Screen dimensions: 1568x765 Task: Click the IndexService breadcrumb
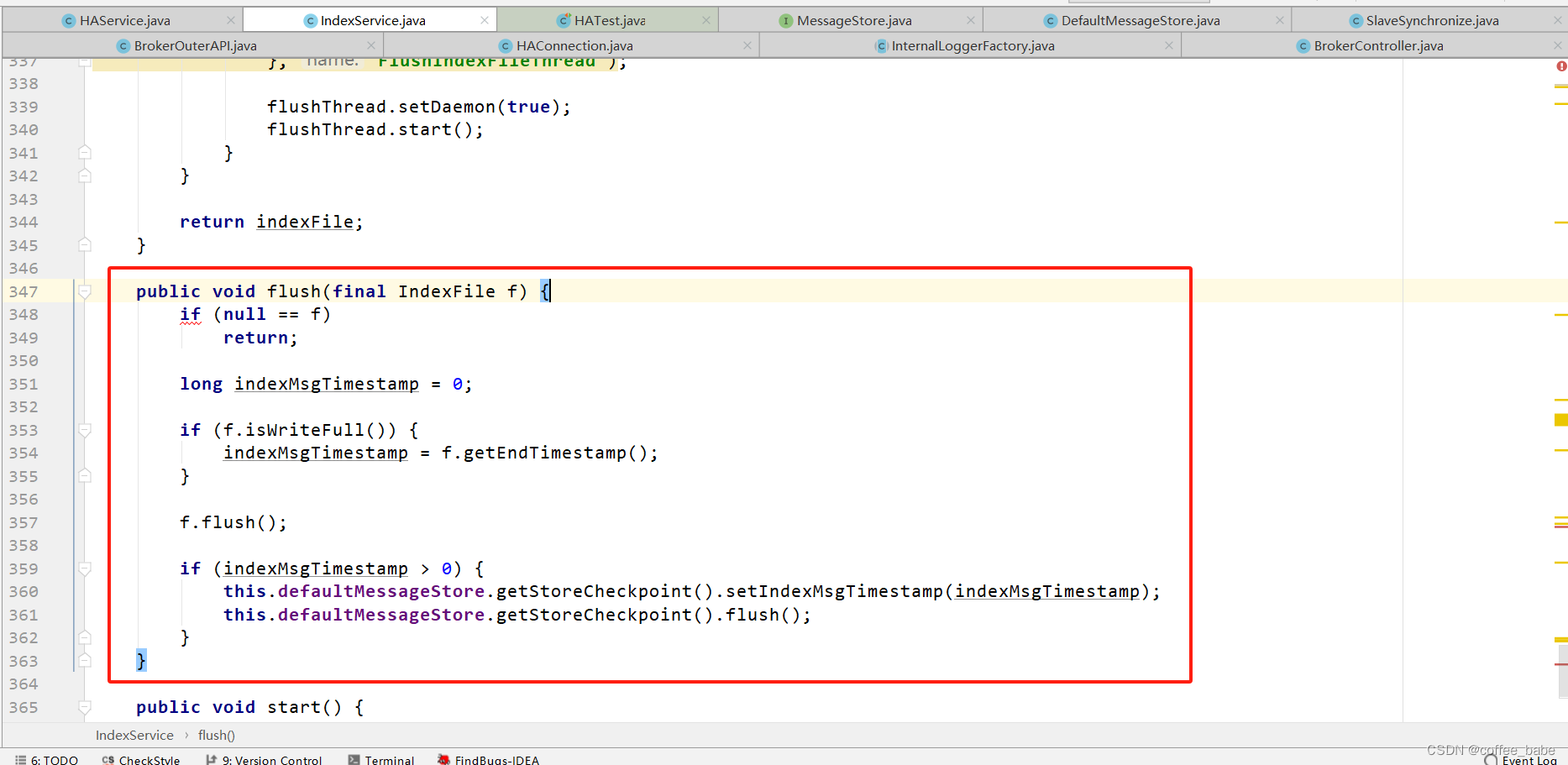(x=134, y=735)
